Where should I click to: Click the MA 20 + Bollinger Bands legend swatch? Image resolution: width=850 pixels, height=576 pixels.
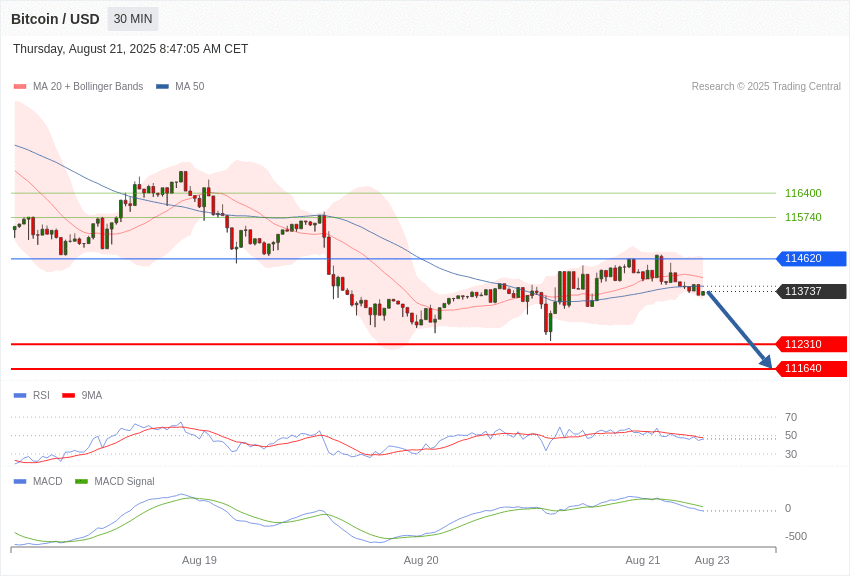(x=20, y=86)
